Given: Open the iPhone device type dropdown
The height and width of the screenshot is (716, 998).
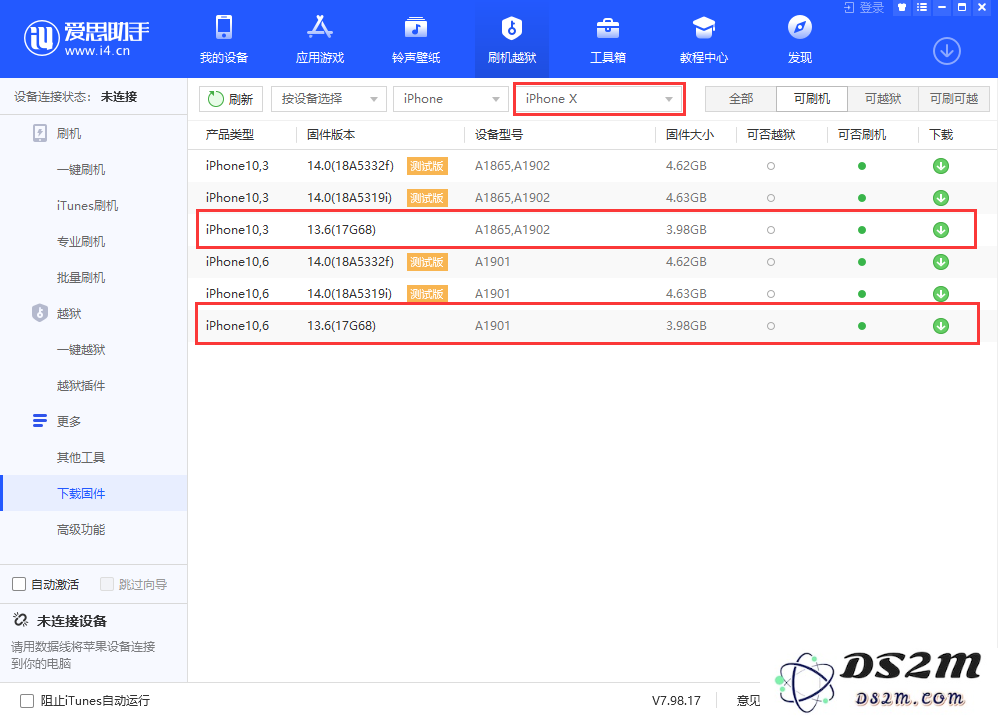Looking at the screenshot, I should 451,99.
